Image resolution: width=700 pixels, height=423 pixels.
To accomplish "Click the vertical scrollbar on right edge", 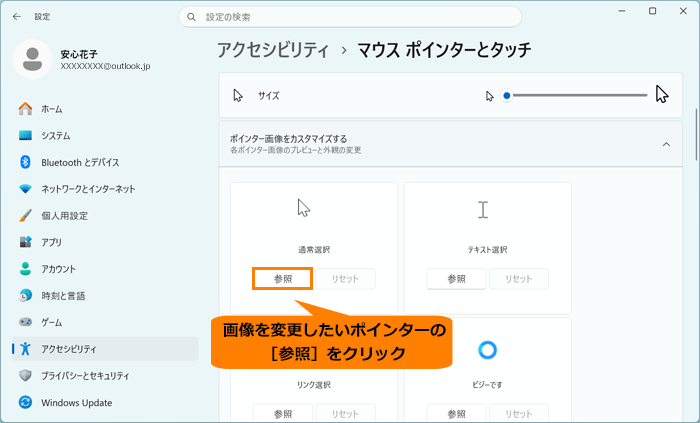I will point(697,134).
